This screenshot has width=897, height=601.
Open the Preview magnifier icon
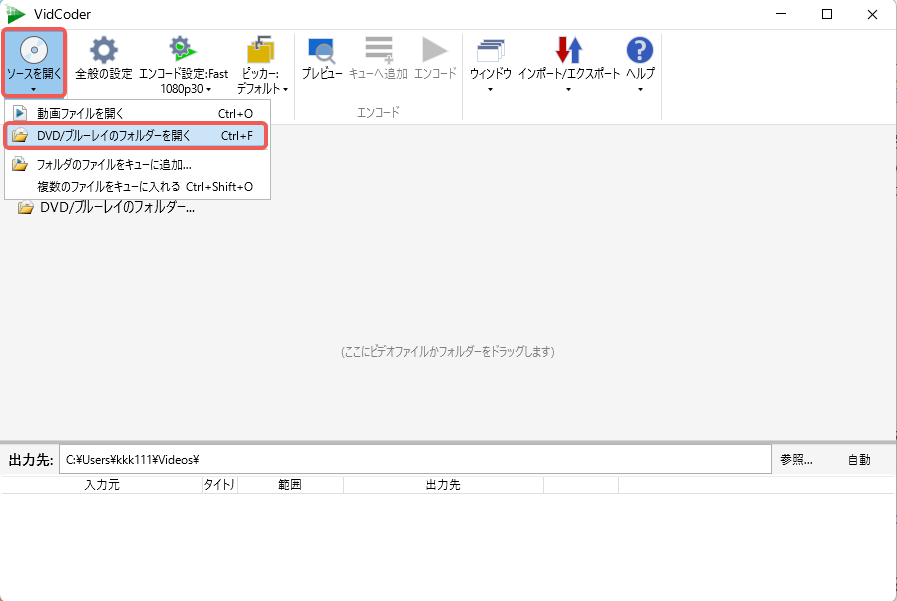(x=322, y=50)
